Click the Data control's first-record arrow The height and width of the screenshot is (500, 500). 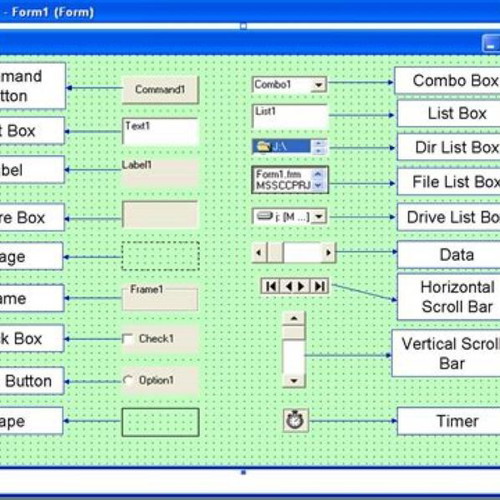click(x=271, y=286)
